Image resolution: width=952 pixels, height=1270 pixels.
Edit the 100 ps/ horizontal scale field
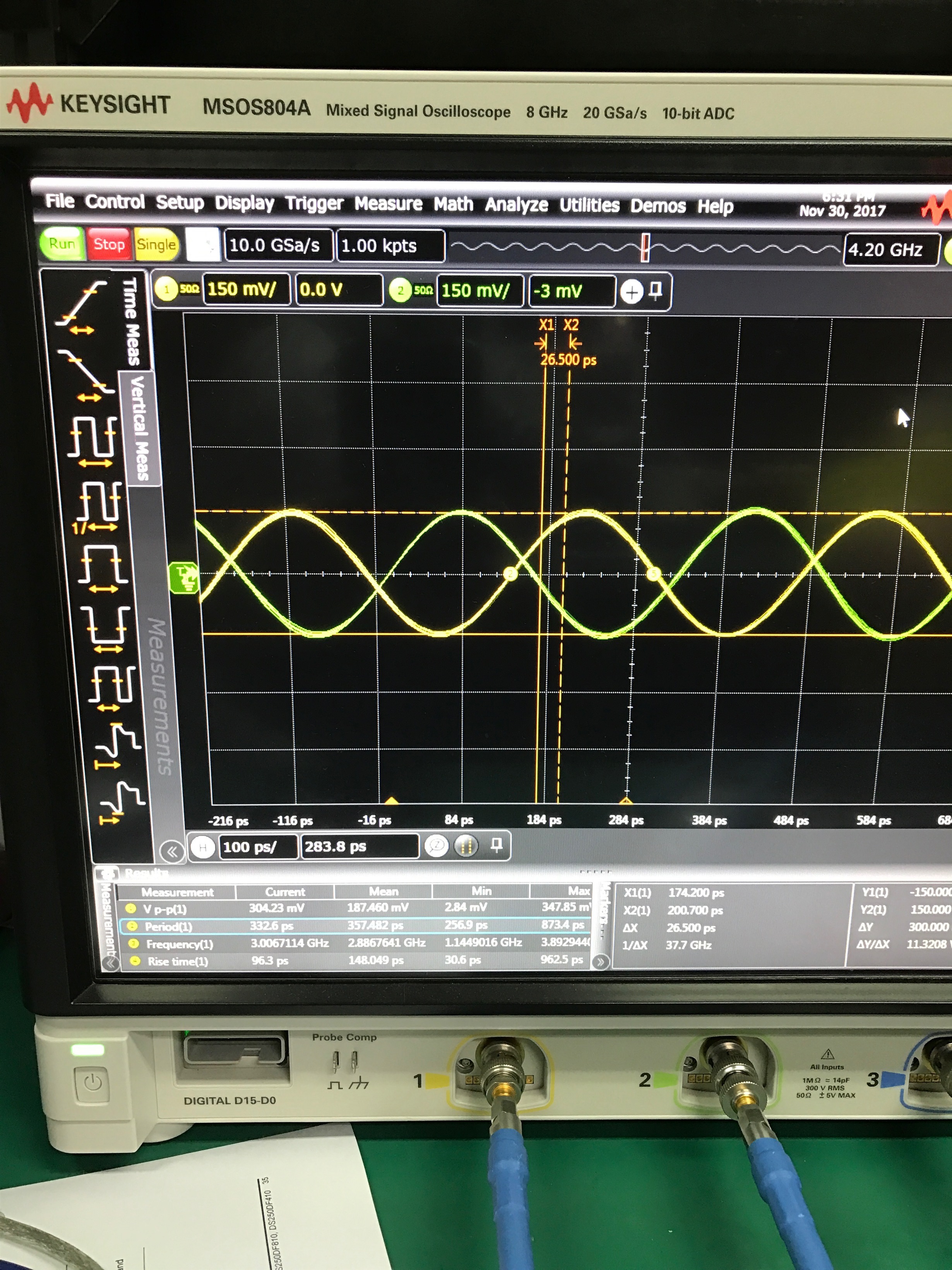click(x=258, y=847)
